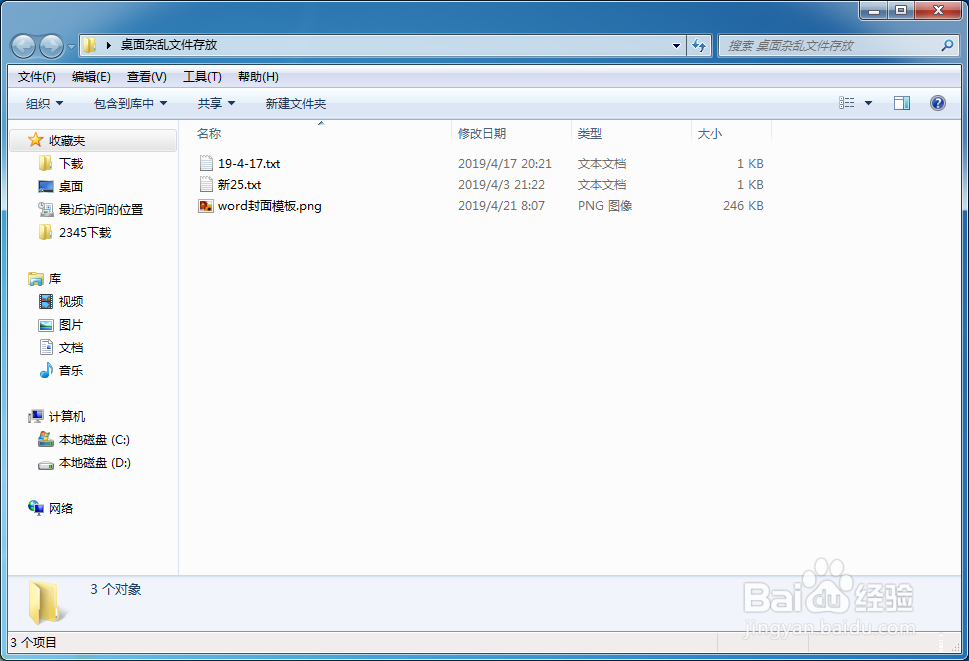Screen dimensions: 969x661
Task: Open the 图片 library
Action: click(71, 325)
